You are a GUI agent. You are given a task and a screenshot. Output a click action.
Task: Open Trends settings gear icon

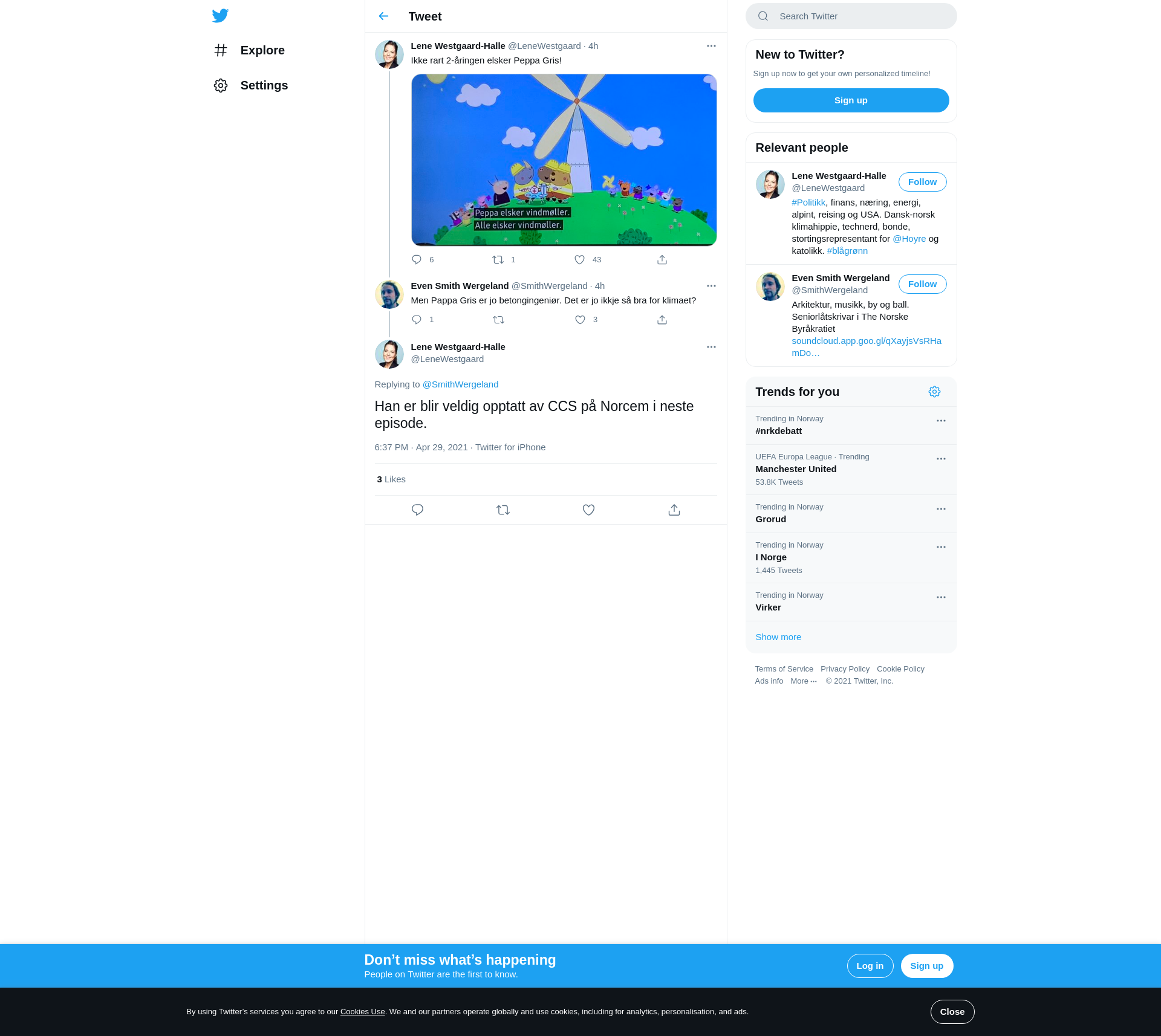tap(934, 392)
